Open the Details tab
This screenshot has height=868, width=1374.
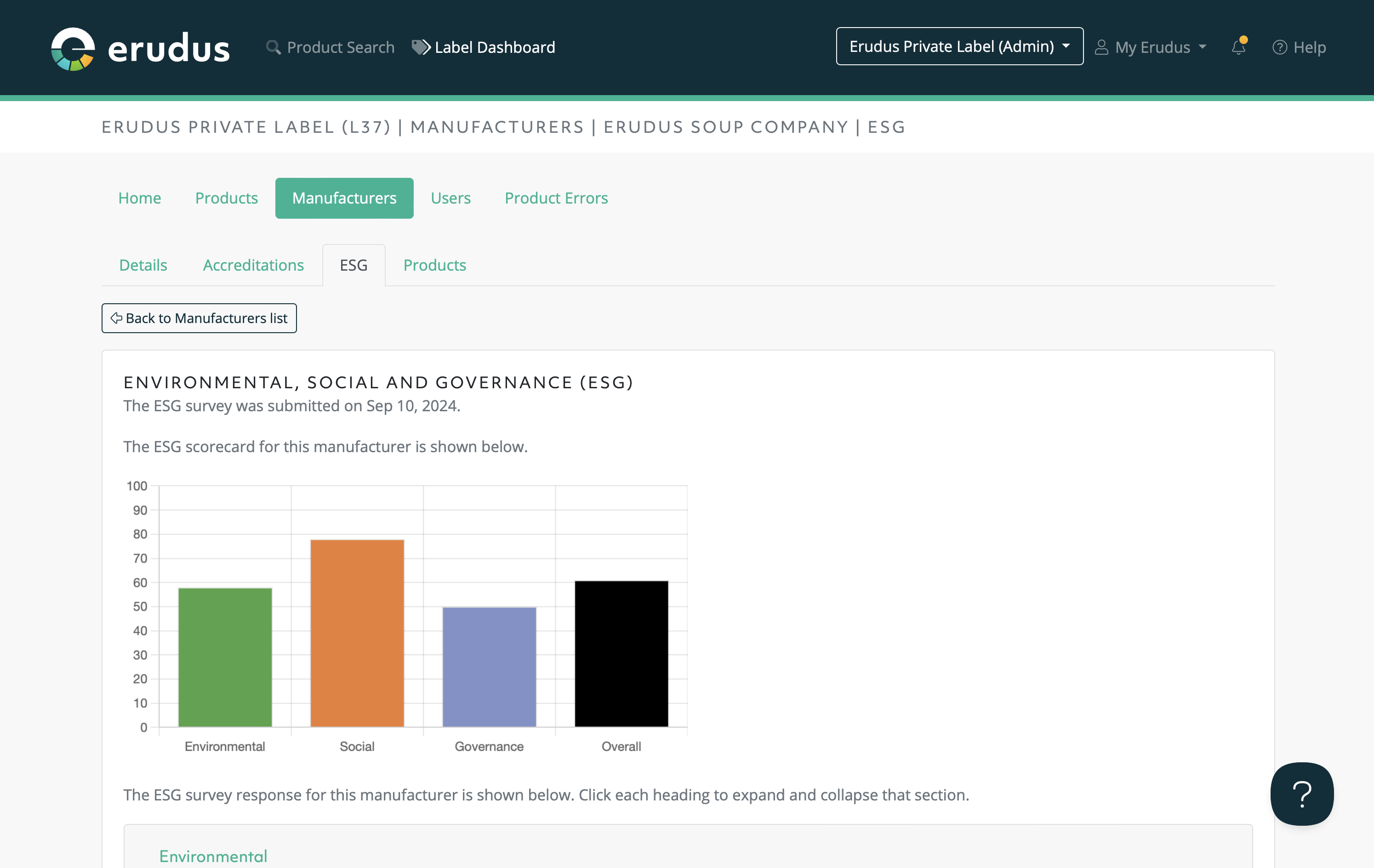[x=143, y=265]
